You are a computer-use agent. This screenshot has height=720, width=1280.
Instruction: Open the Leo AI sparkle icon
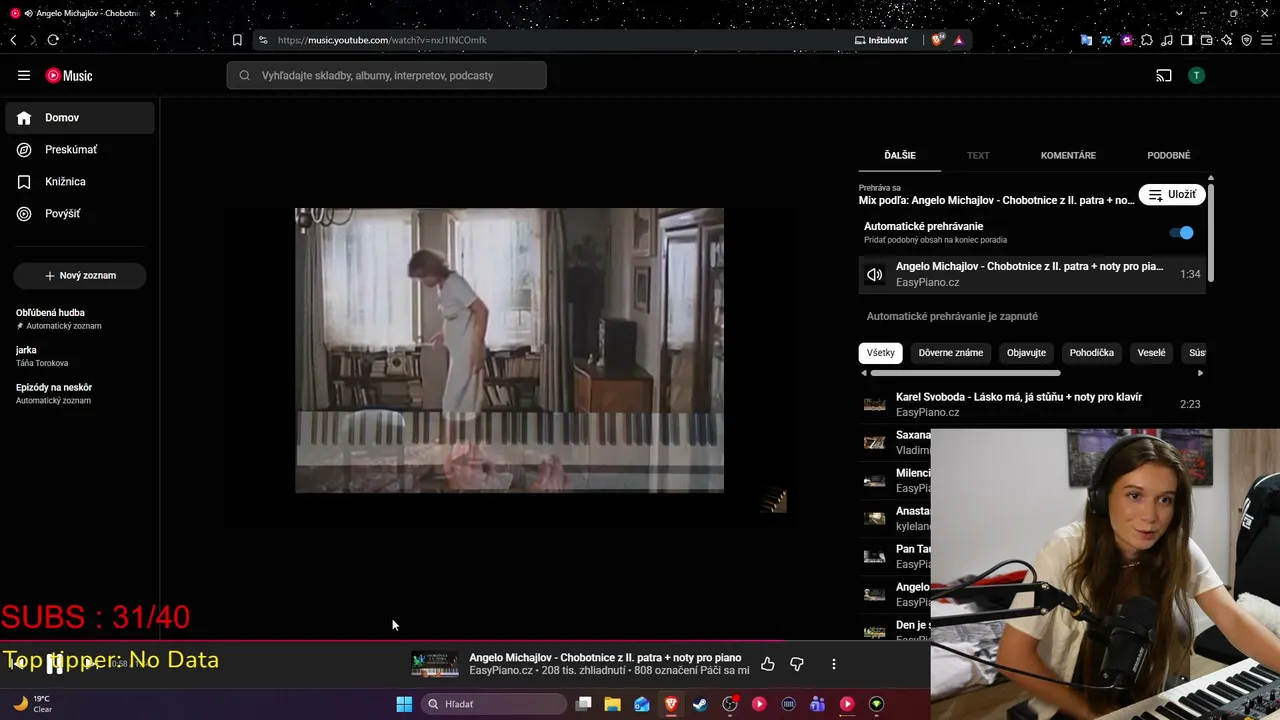pyautogui.click(x=1227, y=40)
